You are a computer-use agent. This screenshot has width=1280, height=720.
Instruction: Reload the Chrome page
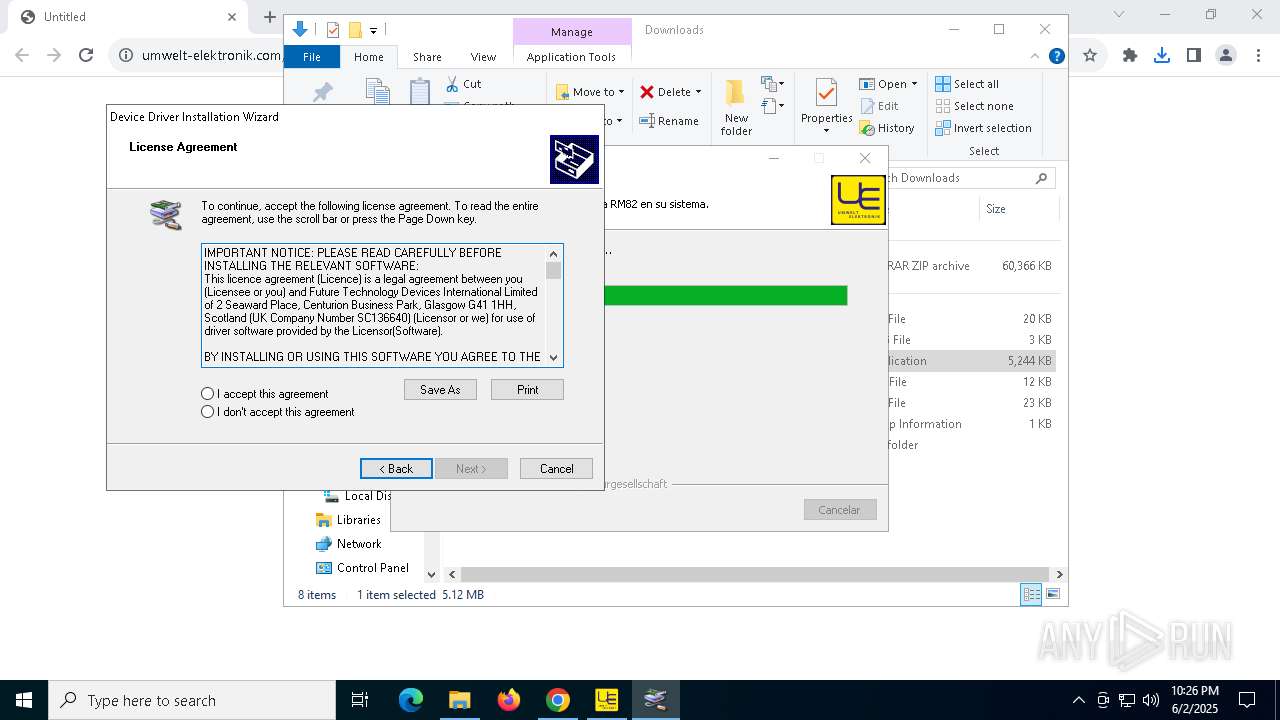(86, 56)
